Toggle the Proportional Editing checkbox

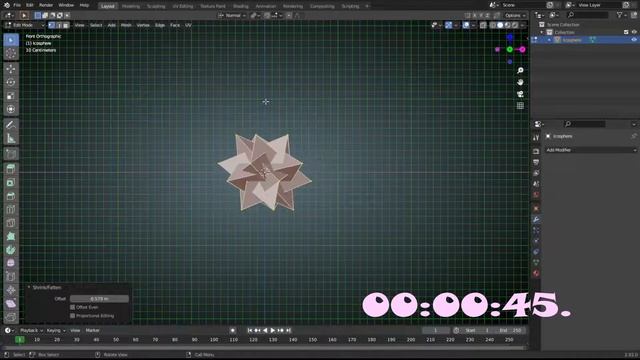click(73, 316)
